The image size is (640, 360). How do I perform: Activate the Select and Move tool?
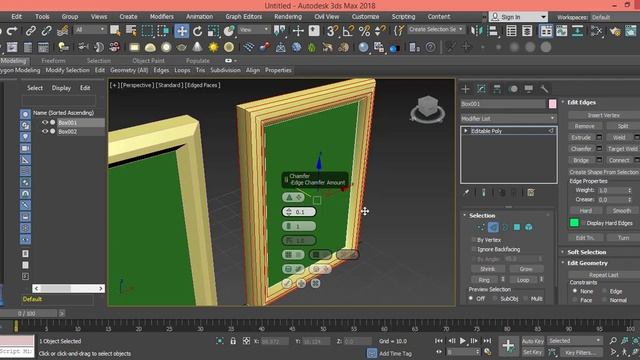coord(182,31)
